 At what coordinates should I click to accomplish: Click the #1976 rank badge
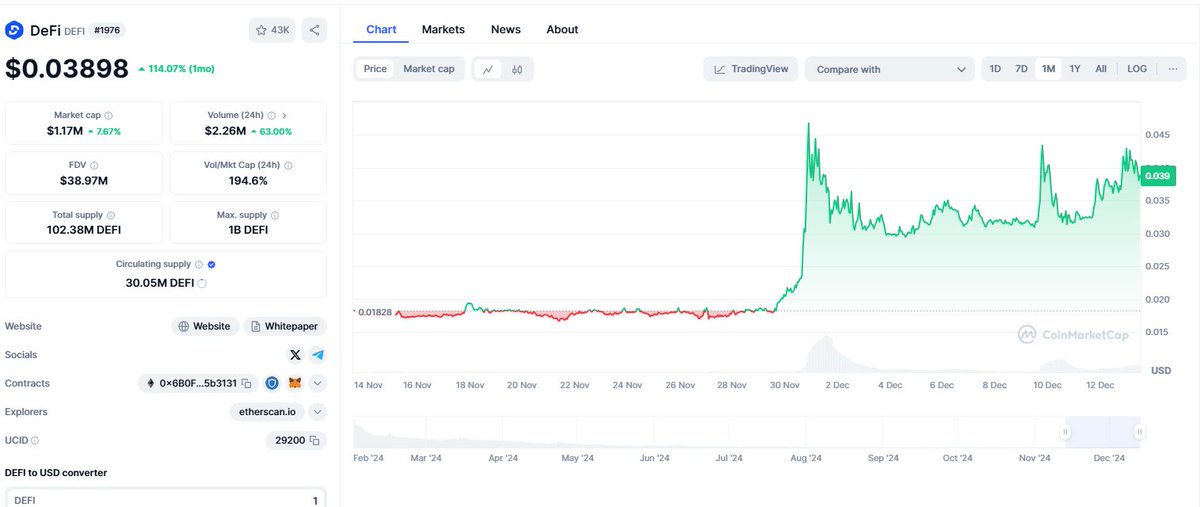tap(106, 31)
